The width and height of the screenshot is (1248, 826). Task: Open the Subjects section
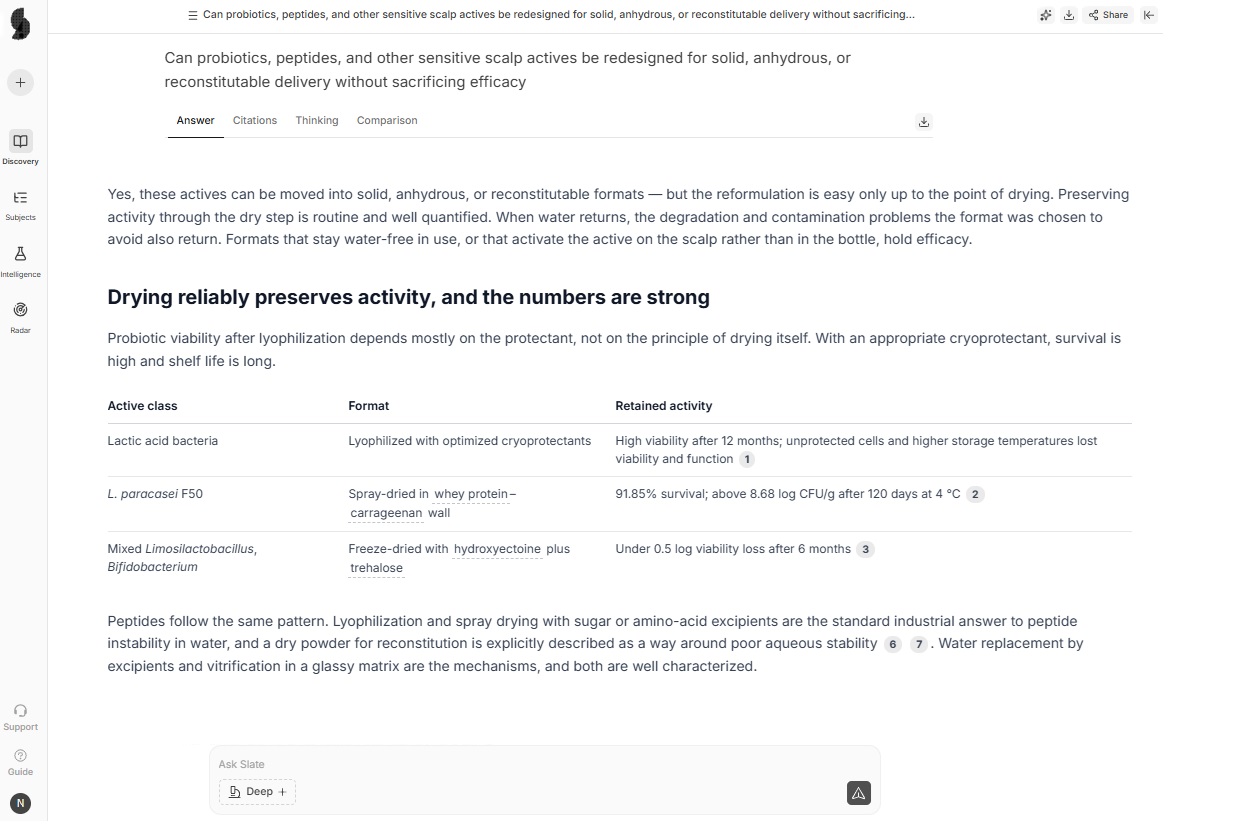pyautogui.click(x=20, y=204)
